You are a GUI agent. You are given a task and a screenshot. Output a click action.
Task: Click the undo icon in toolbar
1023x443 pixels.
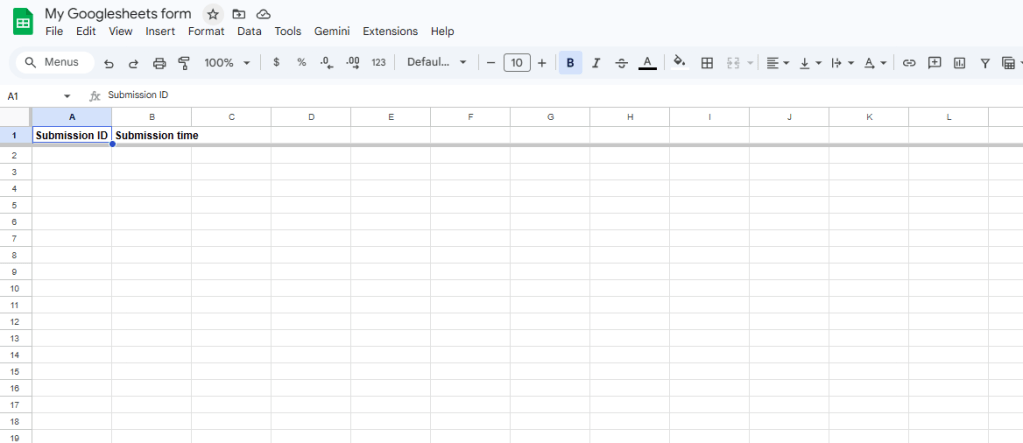point(109,63)
